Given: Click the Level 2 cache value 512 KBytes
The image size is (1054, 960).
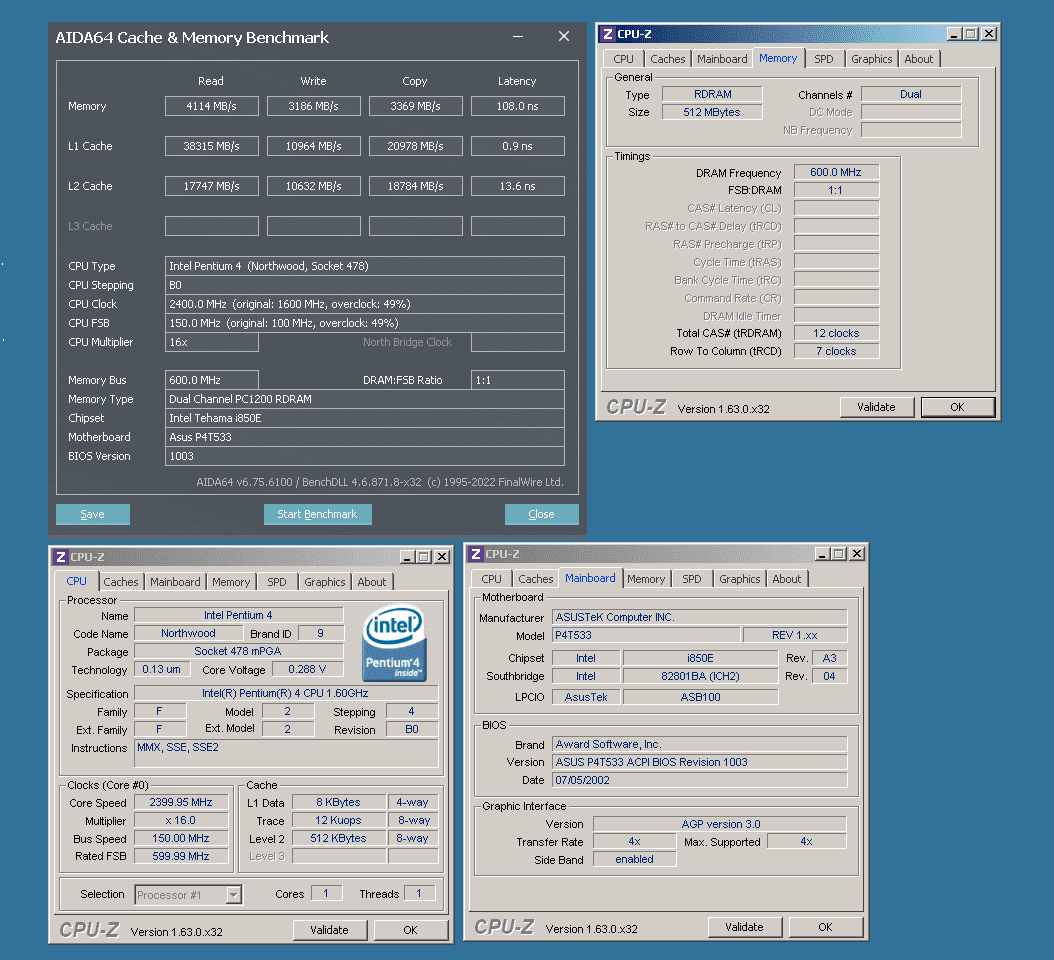Looking at the screenshot, I should (x=339, y=838).
